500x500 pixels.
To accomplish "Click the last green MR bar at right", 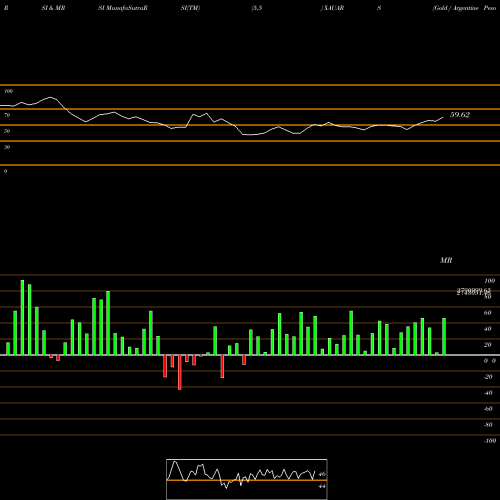I will point(444,336).
